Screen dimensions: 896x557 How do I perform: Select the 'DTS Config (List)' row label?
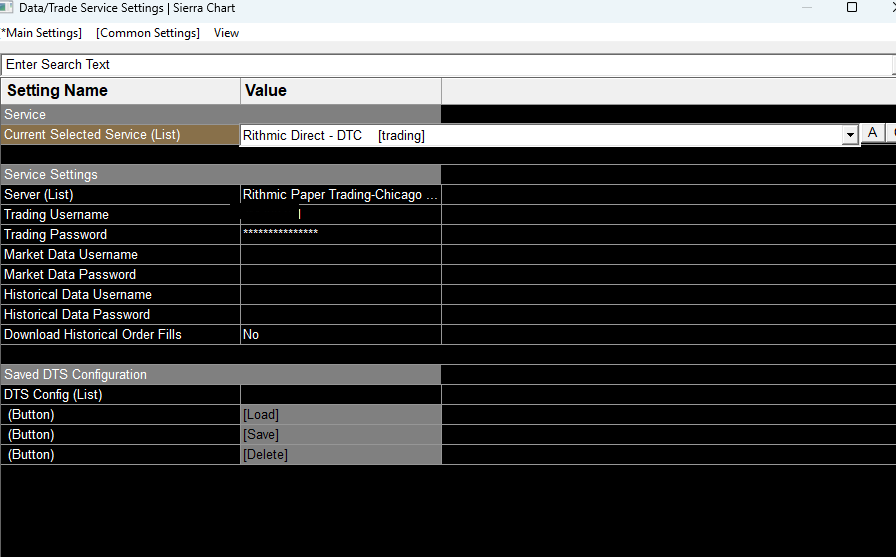tap(53, 395)
